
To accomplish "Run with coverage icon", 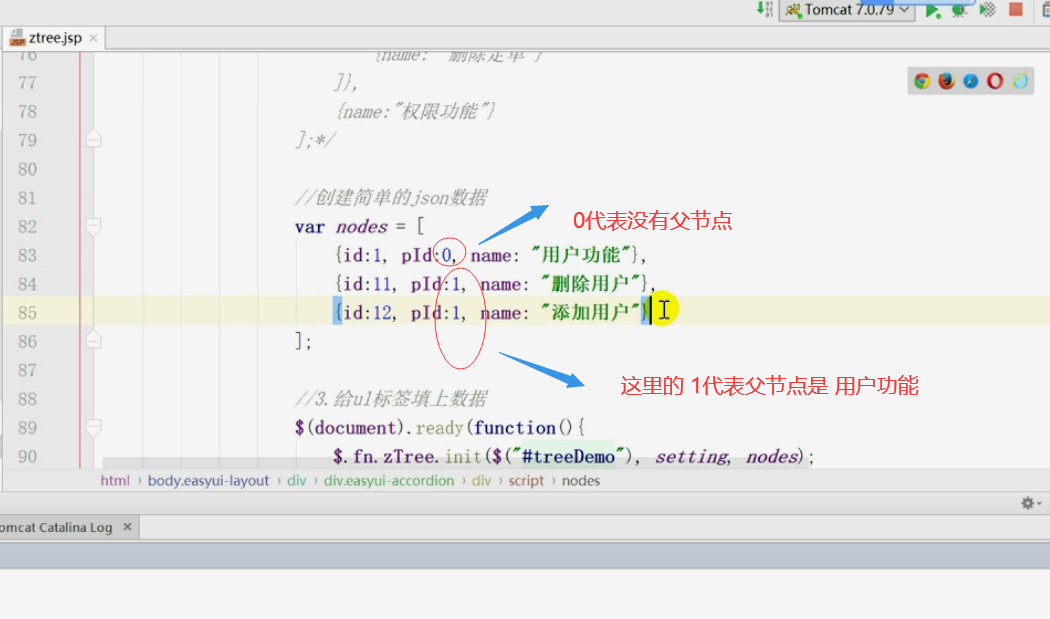I will [988, 10].
